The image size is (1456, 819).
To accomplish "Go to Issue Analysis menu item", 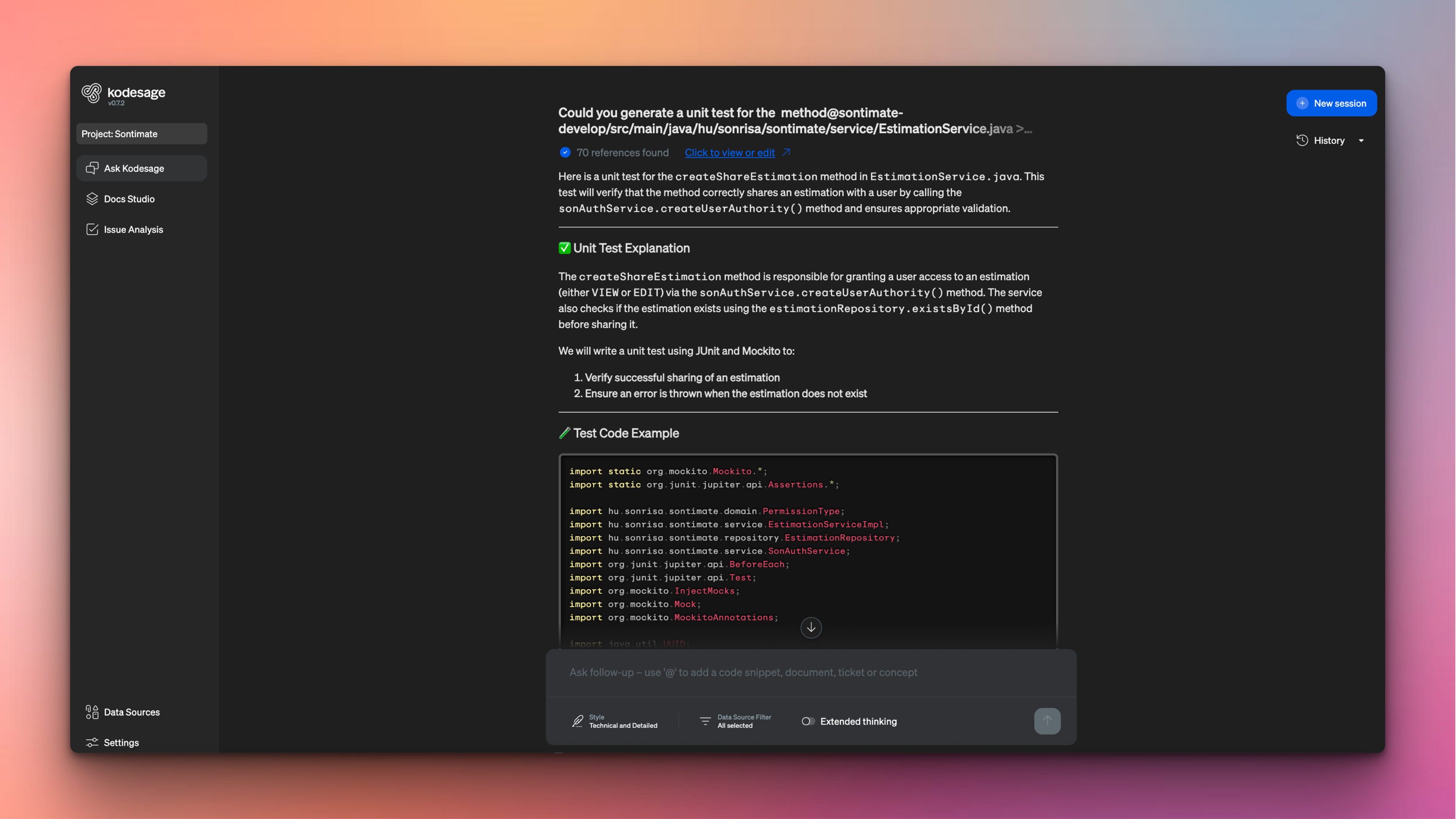I will 133,229.
